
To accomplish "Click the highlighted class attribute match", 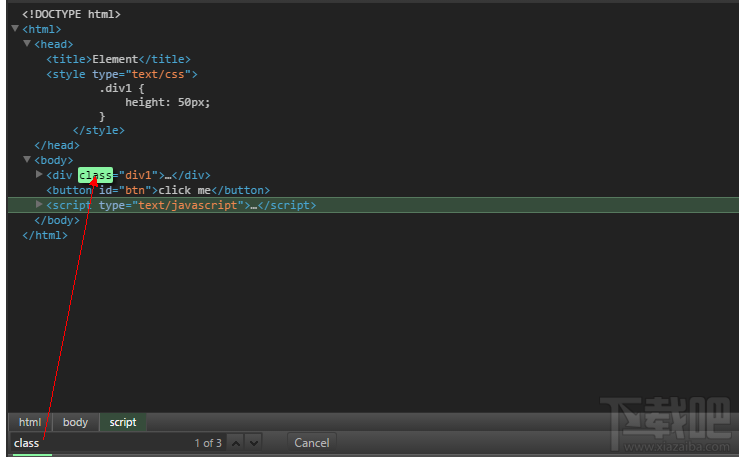I will coord(96,175).
